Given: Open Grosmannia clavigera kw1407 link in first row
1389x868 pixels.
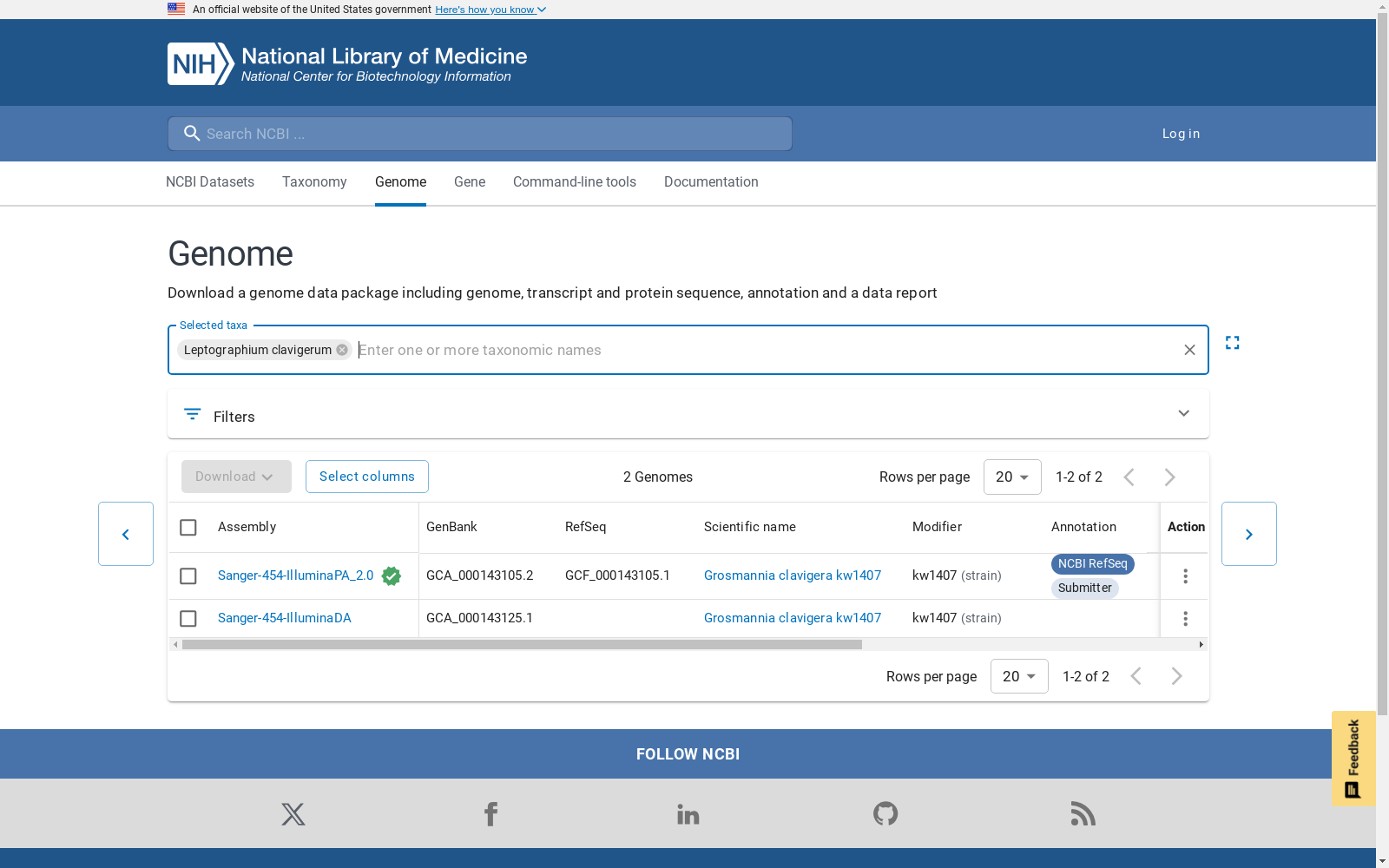Looking at the screenshot, I should coord(793,575).
